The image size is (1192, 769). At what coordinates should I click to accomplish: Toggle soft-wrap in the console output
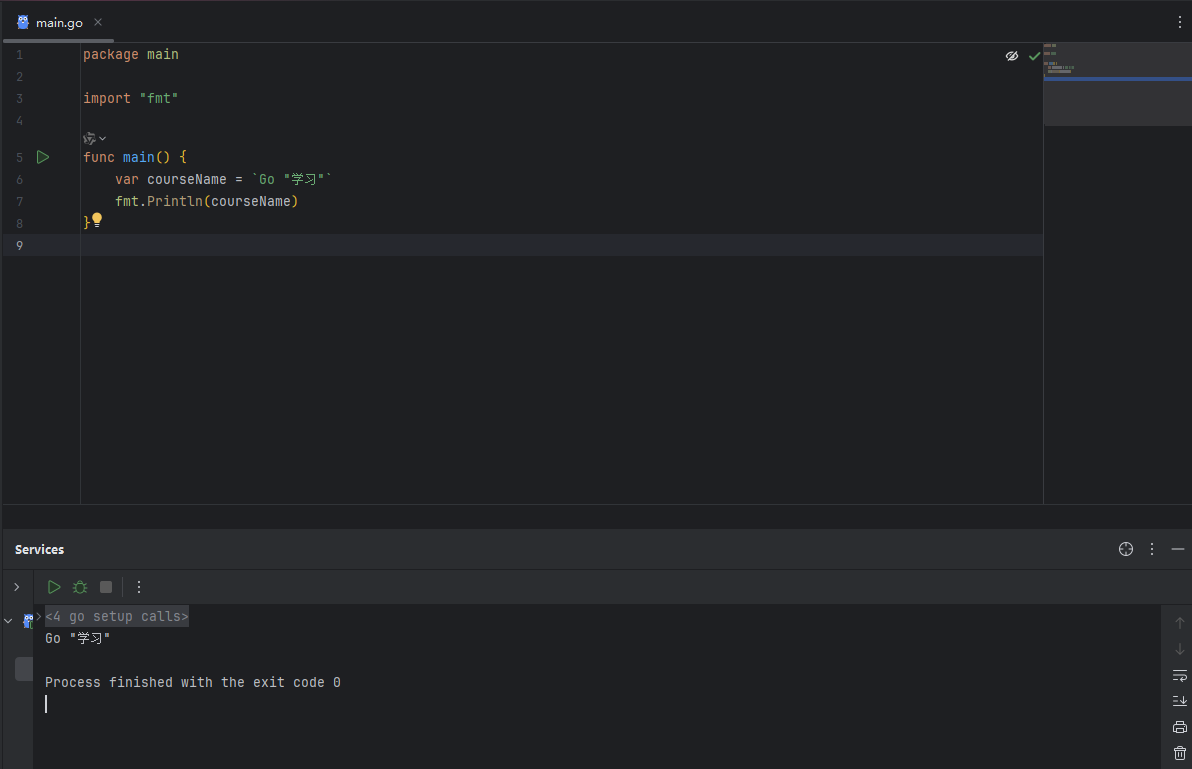pyautogui.click(x=1179, y=675)
